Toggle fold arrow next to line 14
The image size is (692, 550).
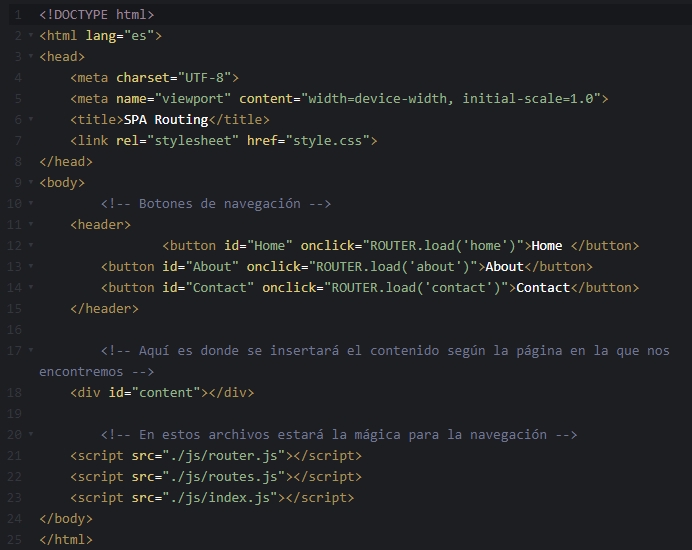click(31, 287)
